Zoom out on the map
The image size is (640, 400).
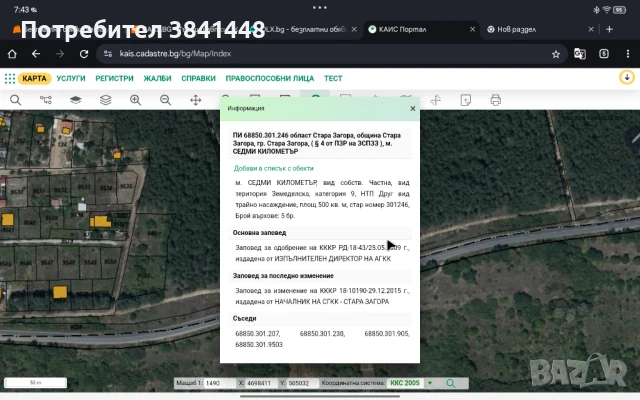(x=165, y=99)
